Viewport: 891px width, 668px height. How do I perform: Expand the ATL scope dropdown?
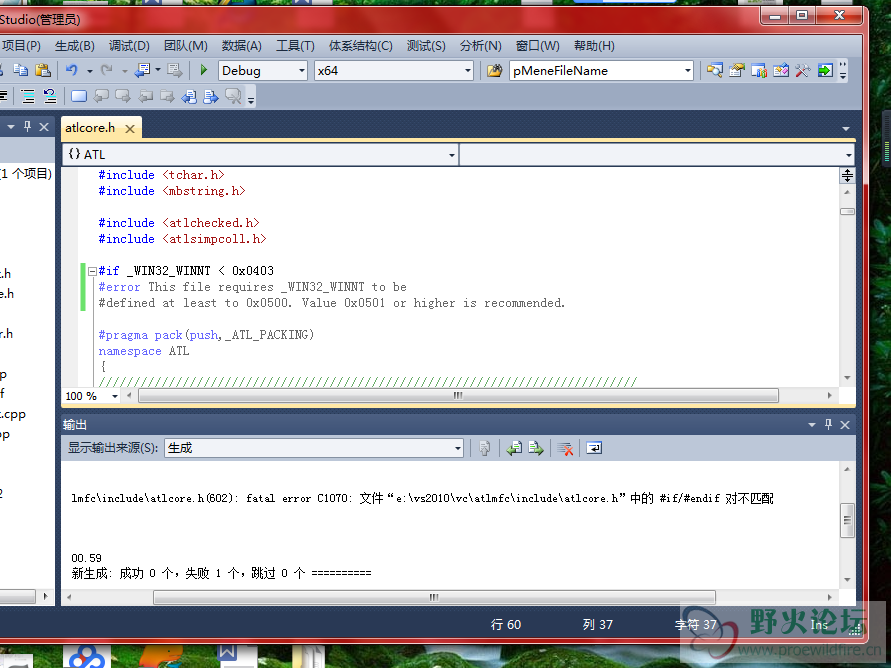pyautogui.click(x=452, y=155)
